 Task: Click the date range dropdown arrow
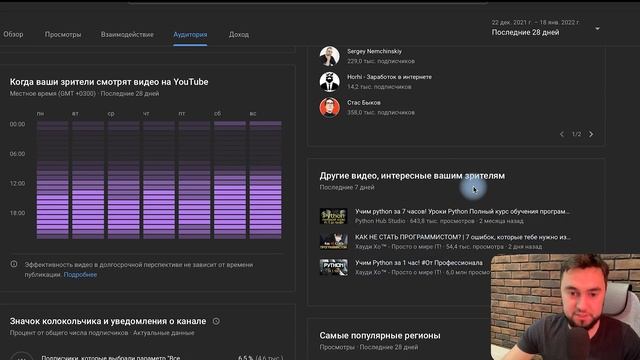pyautogui.click(x=597, y=29)
